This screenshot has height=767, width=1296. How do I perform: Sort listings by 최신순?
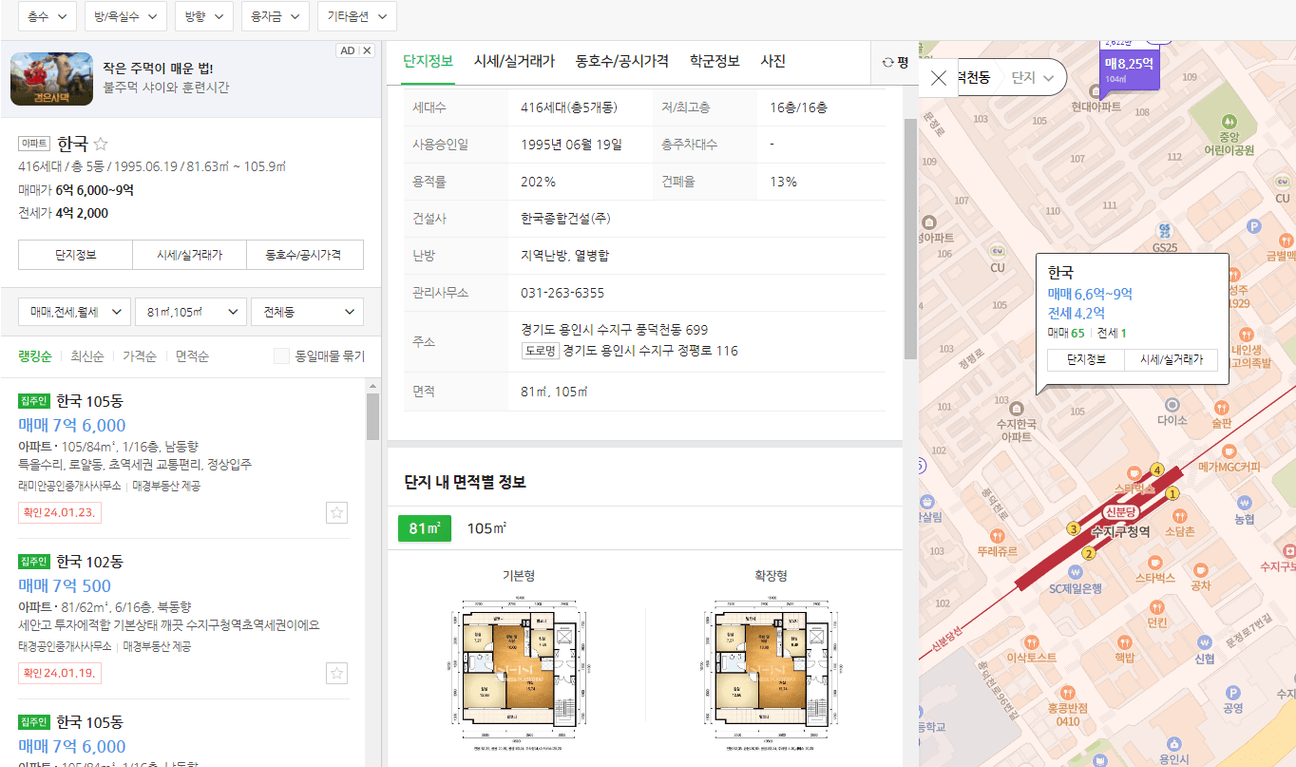pos(87,356)
